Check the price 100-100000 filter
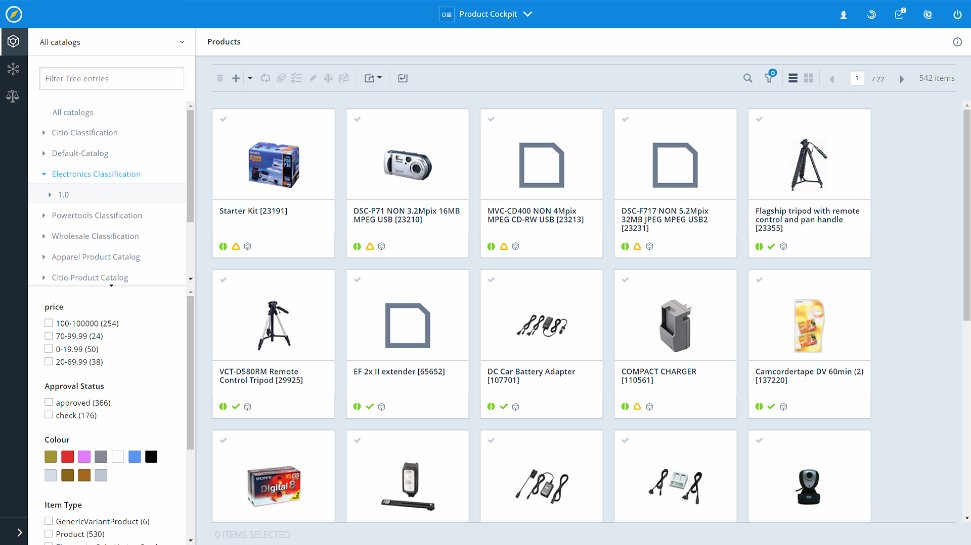 48,323
